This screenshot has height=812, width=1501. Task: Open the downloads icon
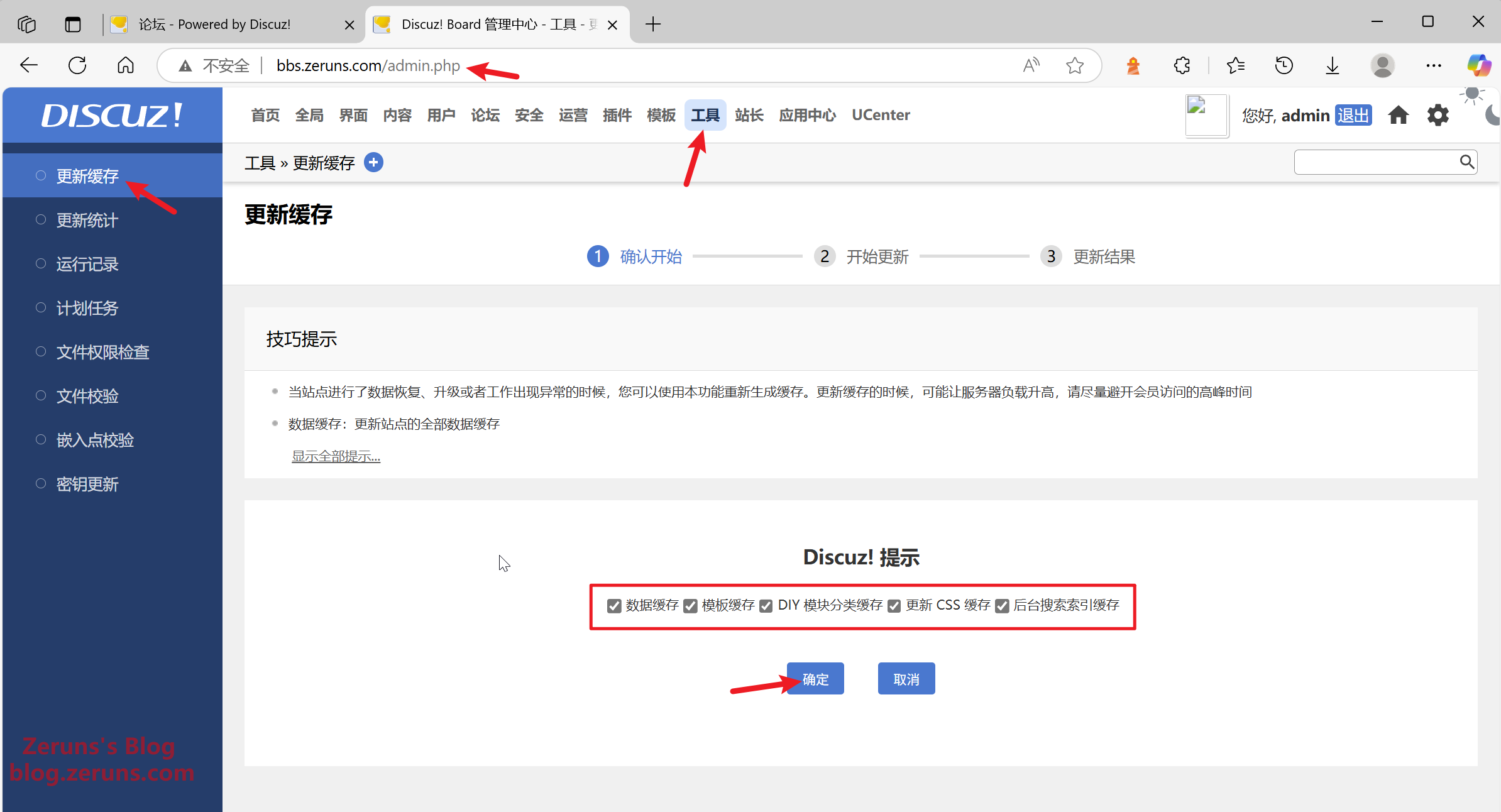point(1332,65)
